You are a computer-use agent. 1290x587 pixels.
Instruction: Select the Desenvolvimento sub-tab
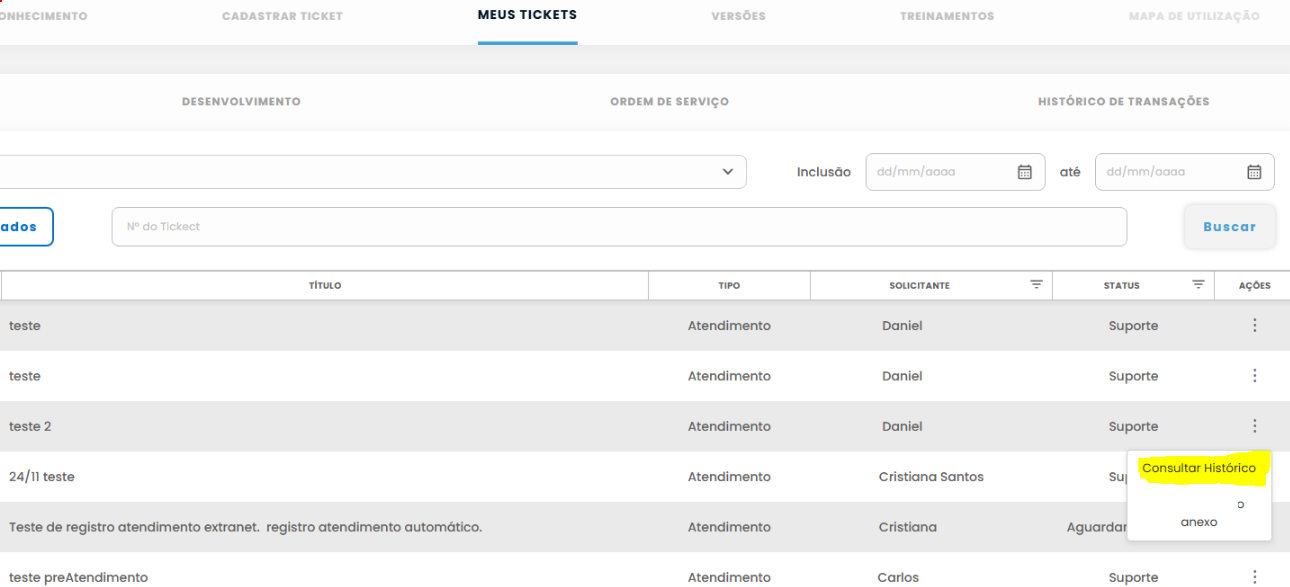241,102
